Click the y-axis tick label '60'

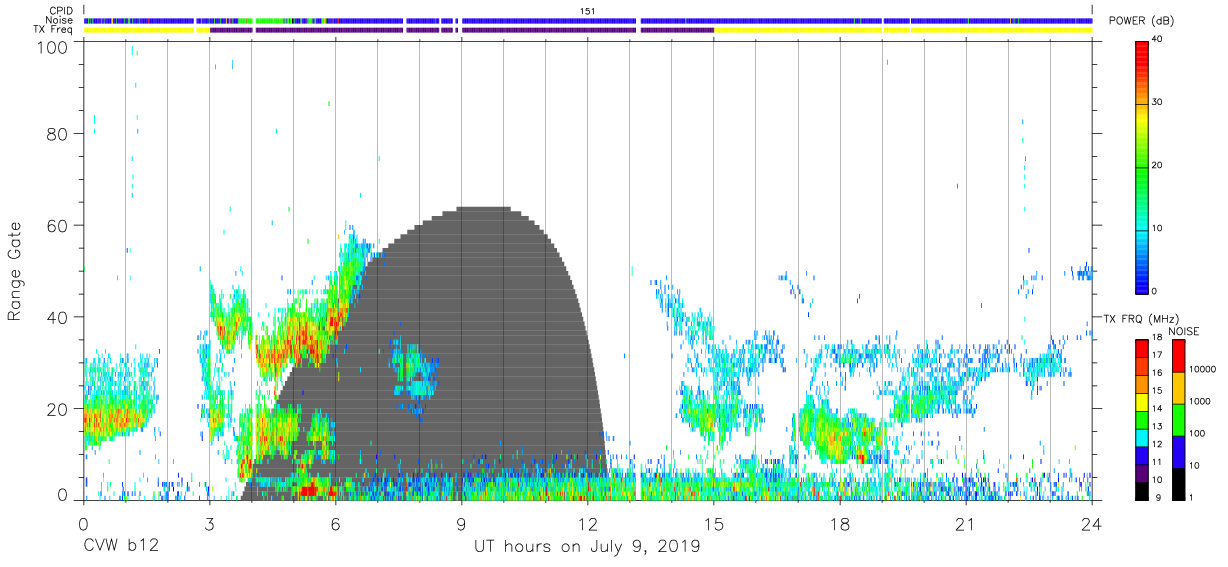point(59,226)
